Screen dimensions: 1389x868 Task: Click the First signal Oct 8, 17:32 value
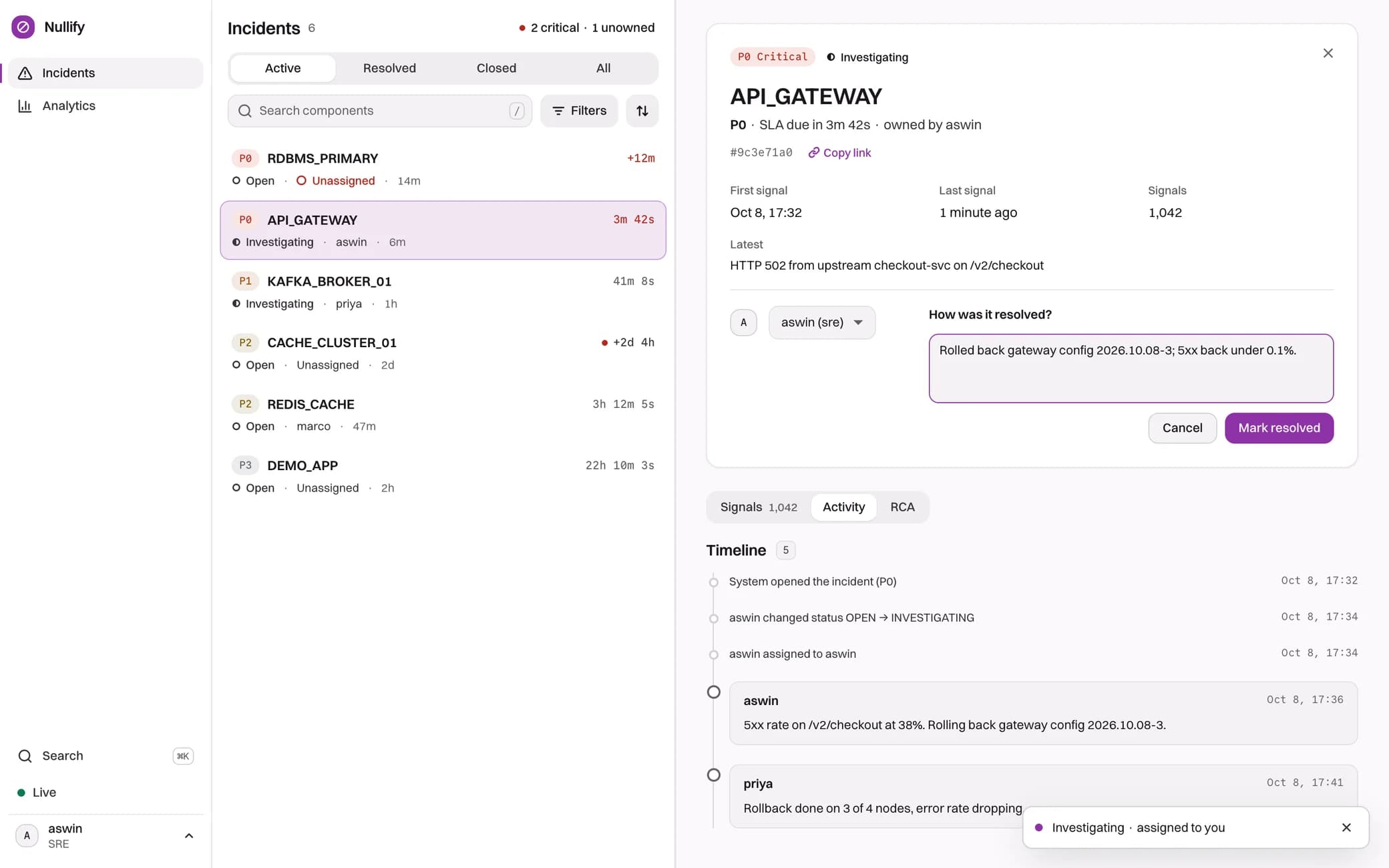(766, 213)
